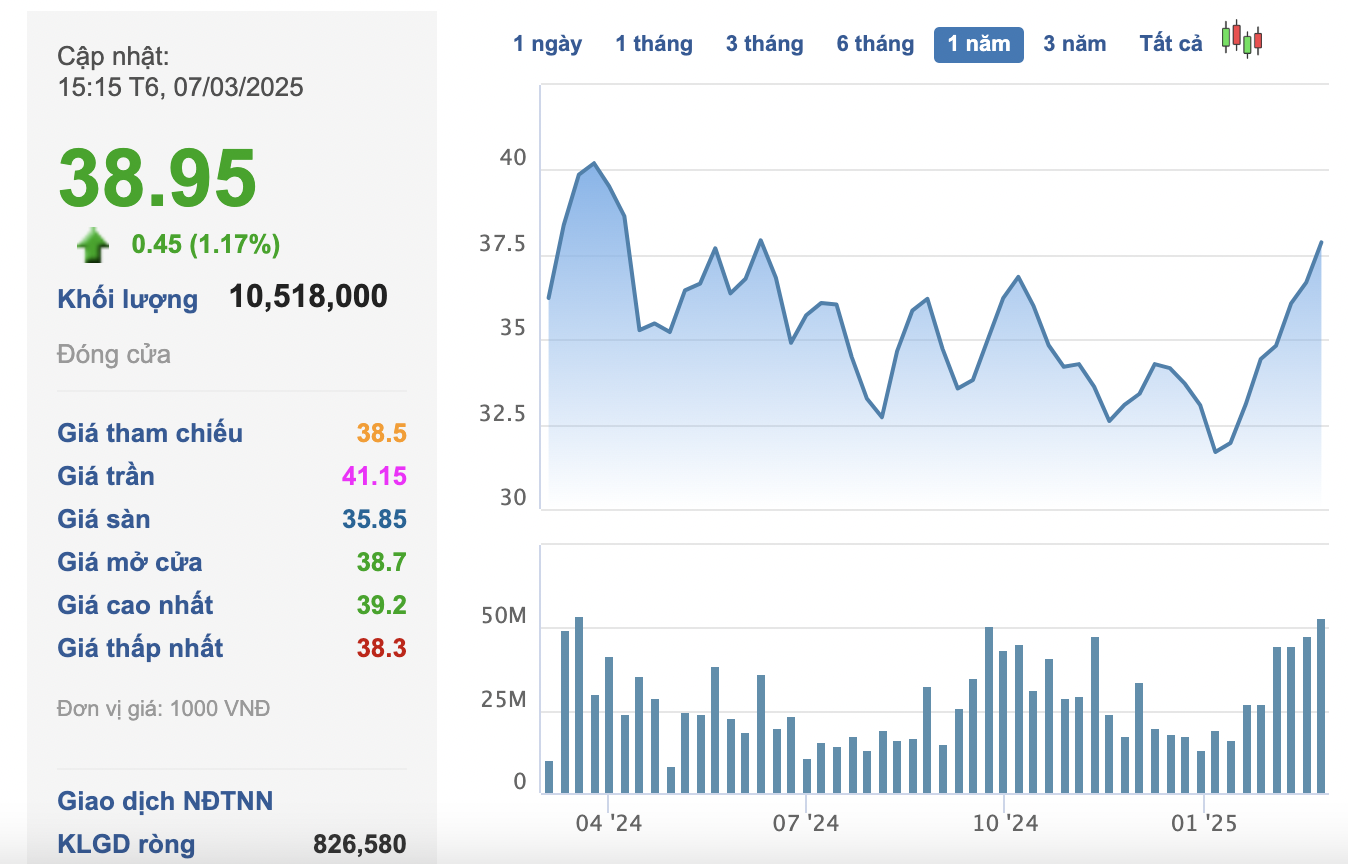Switch chart to candlestick view icon

point(1243,39)
